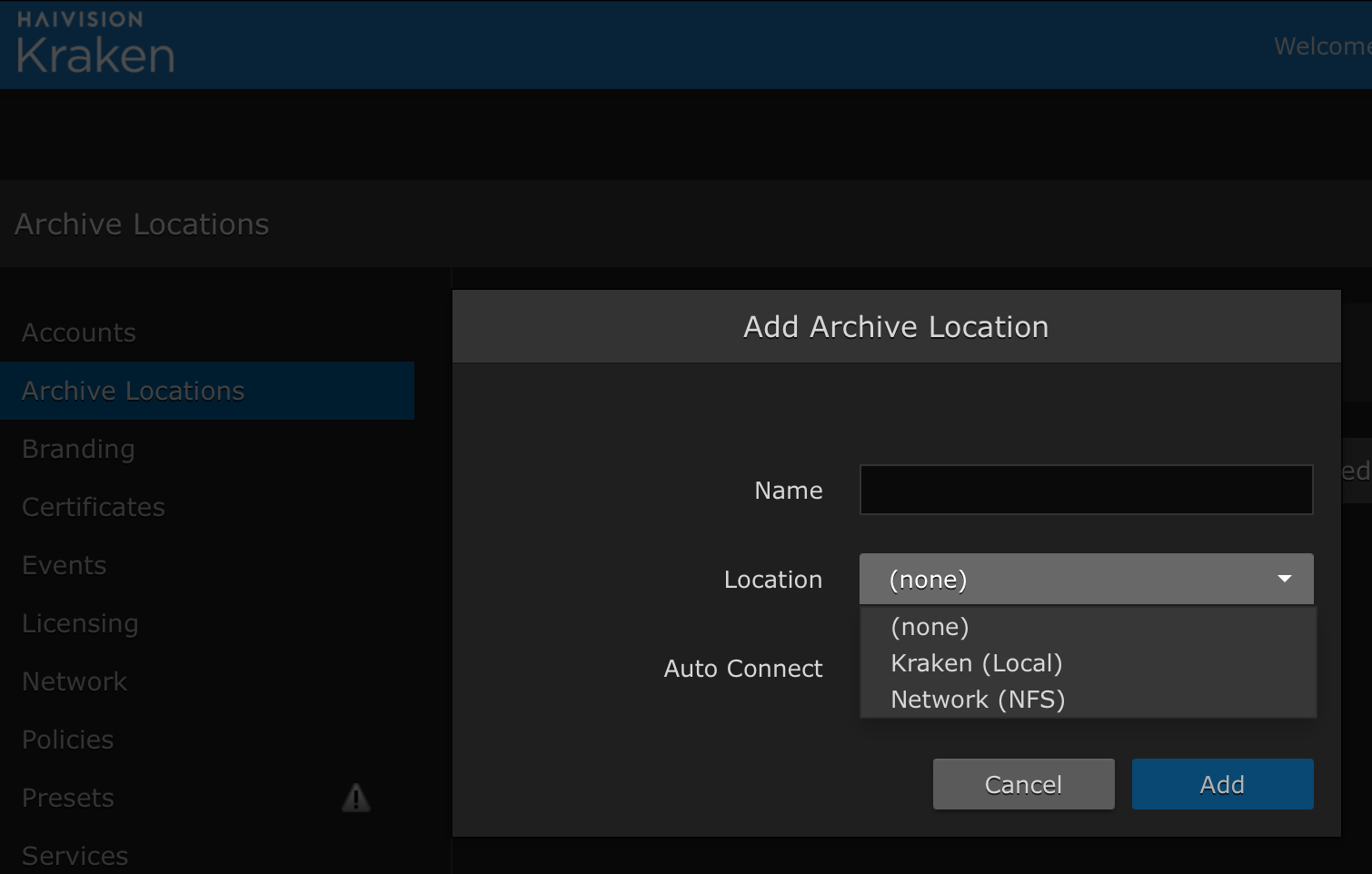Open Services in the sidebar
Image resolution: width=1372 pixels, height=874 pixels.
coord(75,856)
